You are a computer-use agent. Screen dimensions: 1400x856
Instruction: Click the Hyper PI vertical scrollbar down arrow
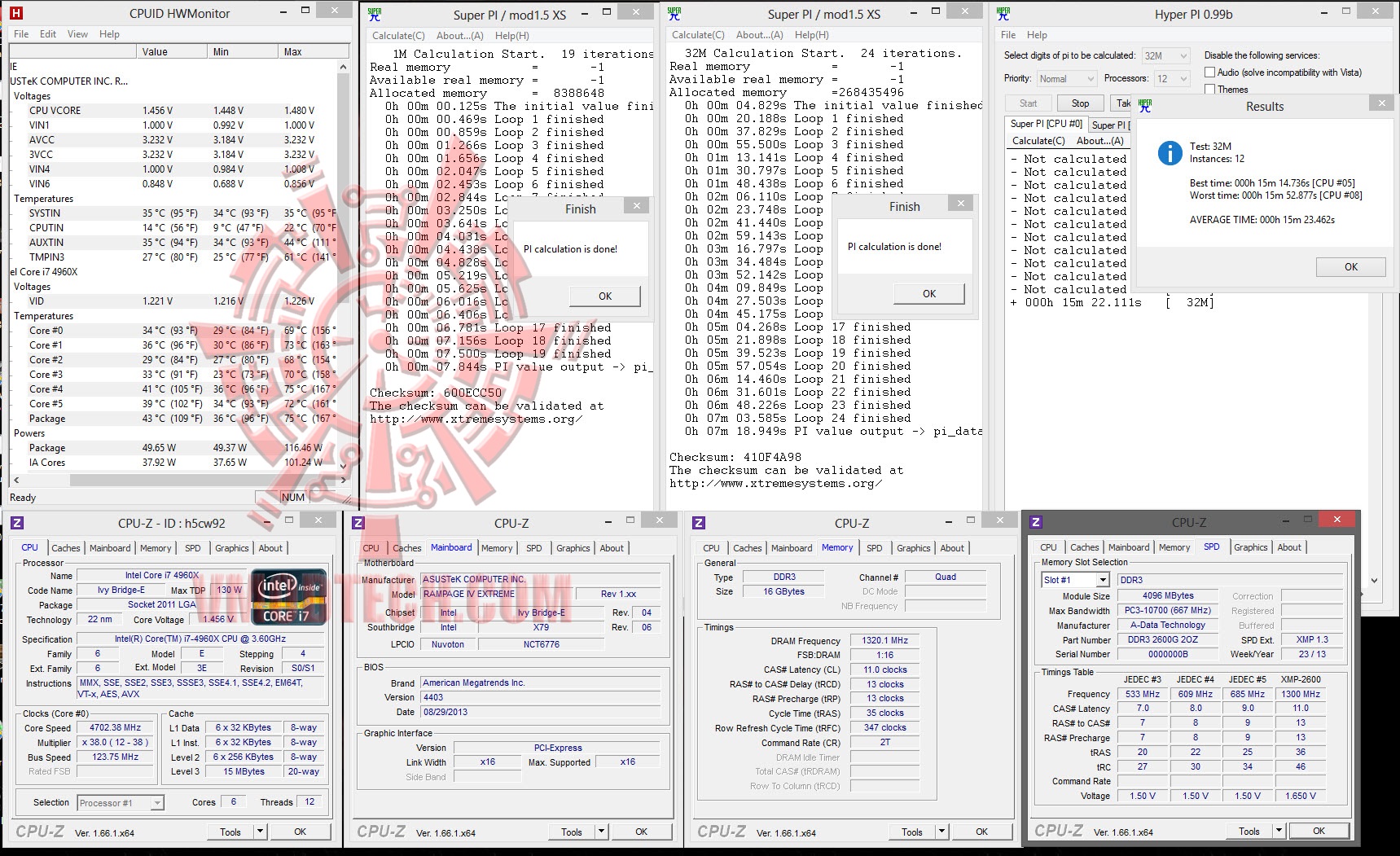pos(1374,581)
